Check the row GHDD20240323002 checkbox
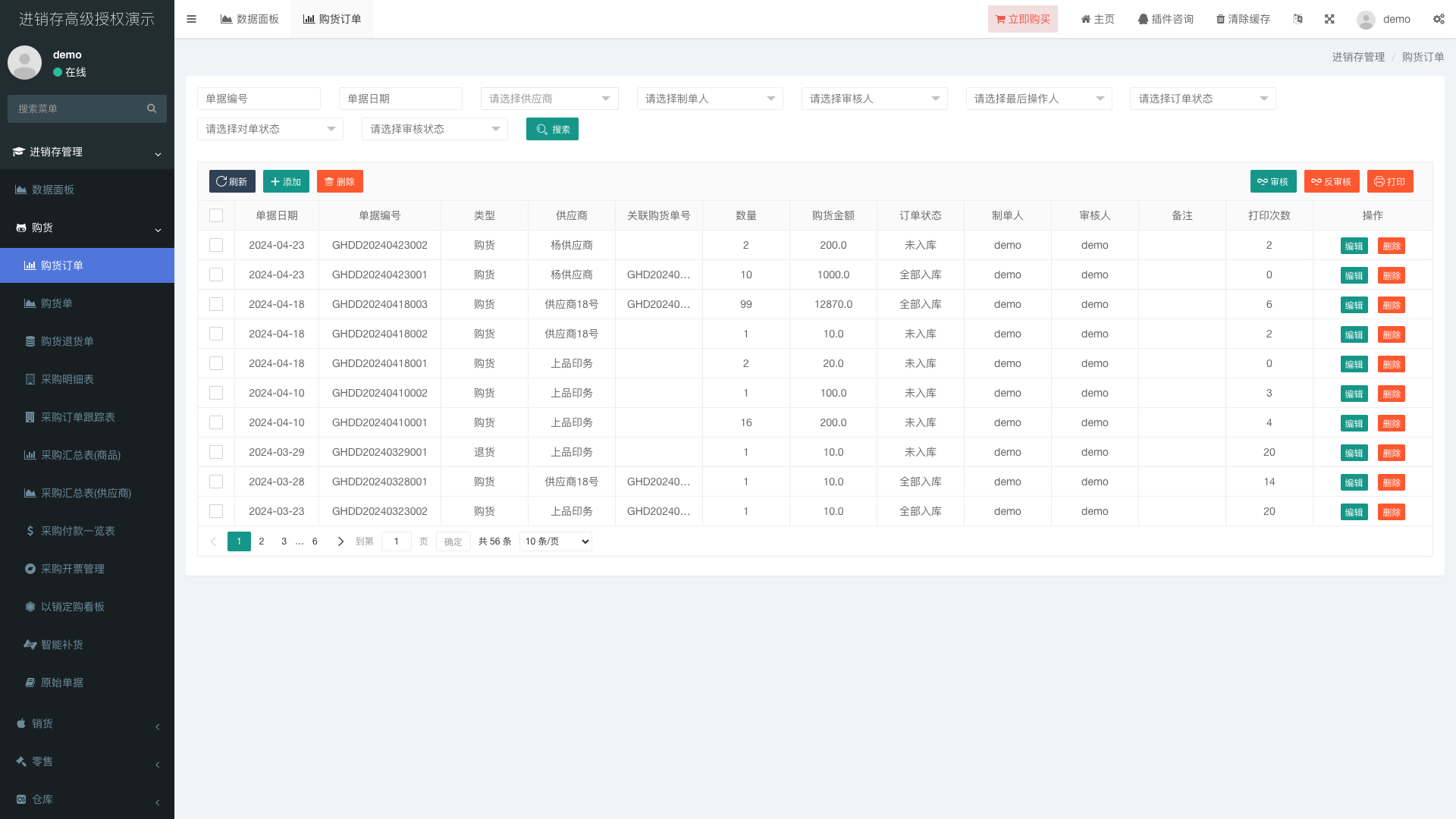Image resolution: width=1456 pixels, height=819 pixels. (216, 511)
